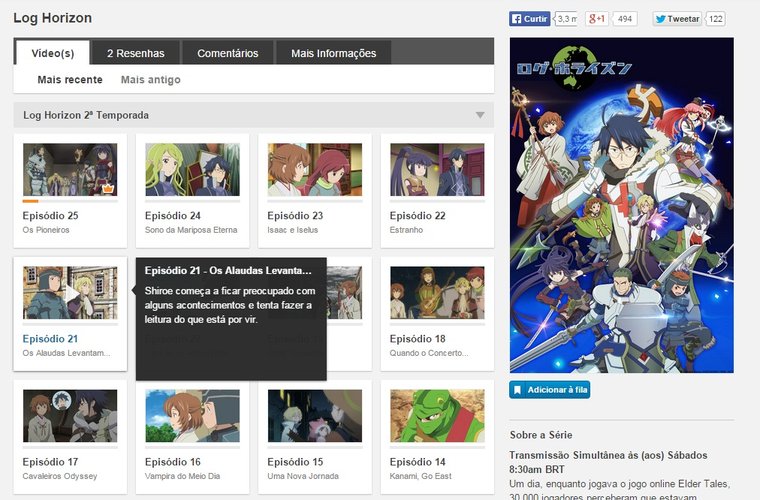Click the Cavaleiros Odyssey subtitle
This screenshot has width=760, height=500.
tap(60, 476)
